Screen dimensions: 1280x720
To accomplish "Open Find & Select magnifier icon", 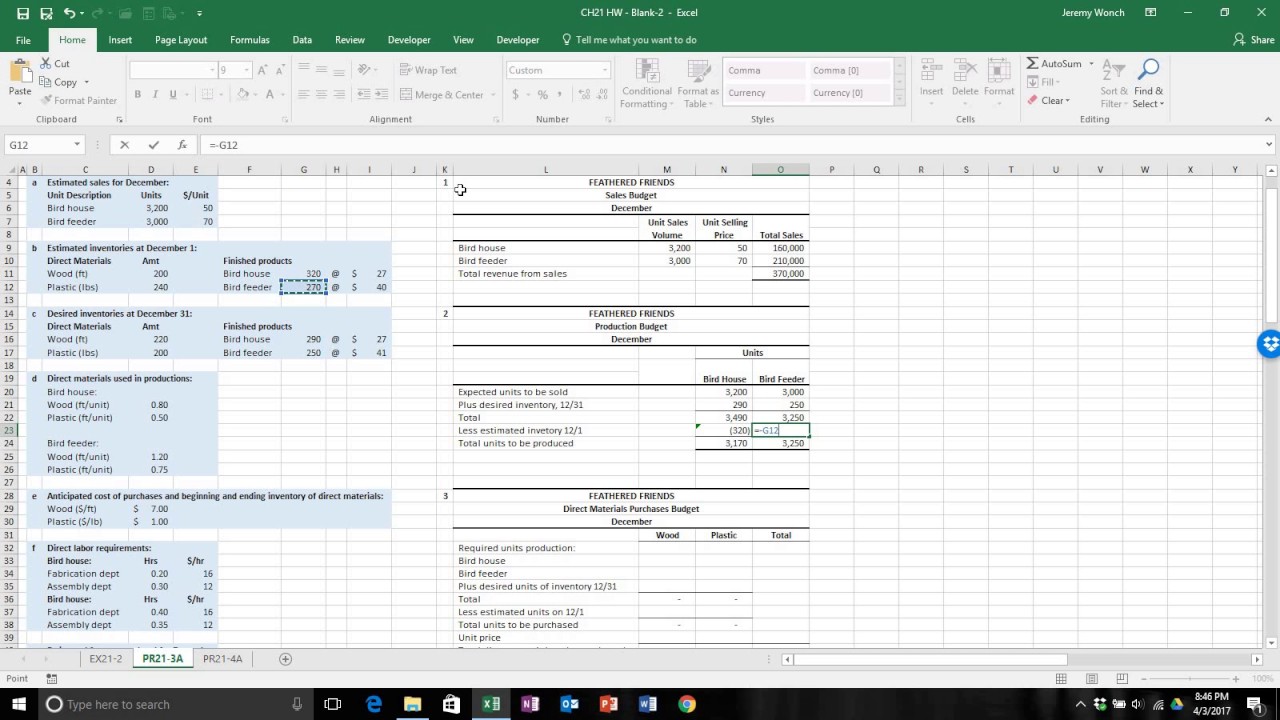I will coord(1148,69).
